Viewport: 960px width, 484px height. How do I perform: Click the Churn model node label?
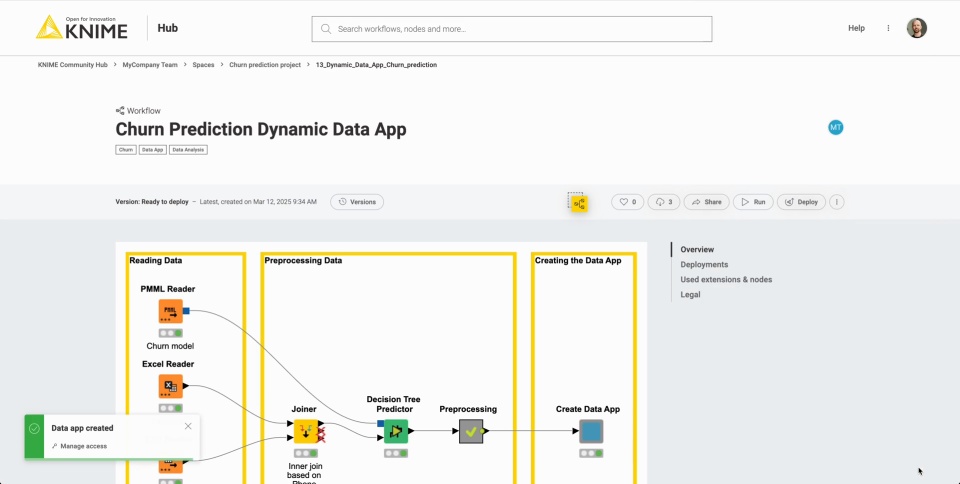[170, 346]
